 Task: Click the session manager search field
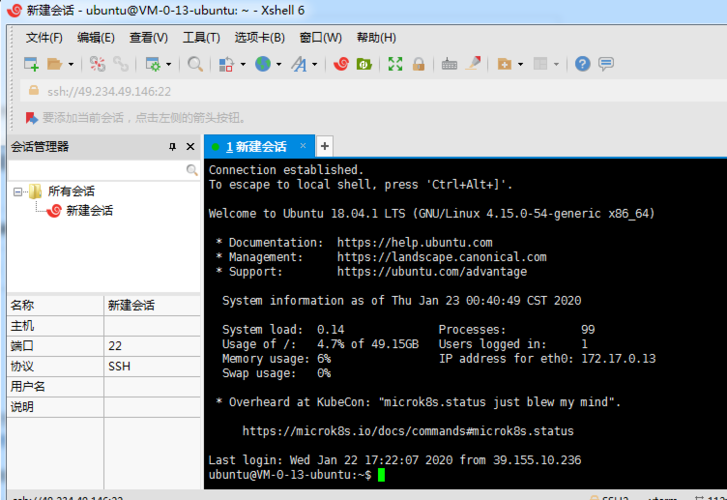96,170
